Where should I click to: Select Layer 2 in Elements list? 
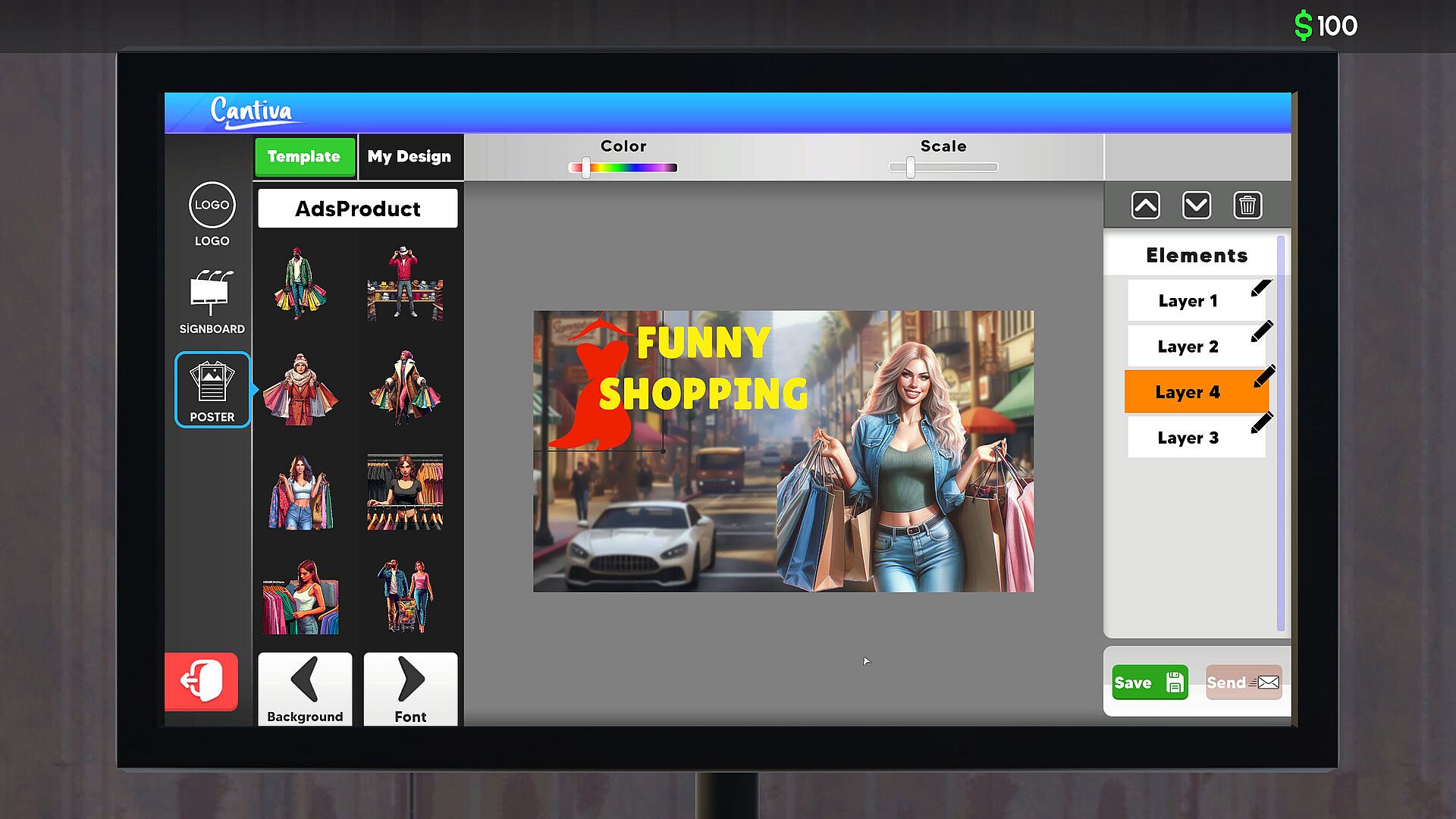click(x=1188, y=347)
